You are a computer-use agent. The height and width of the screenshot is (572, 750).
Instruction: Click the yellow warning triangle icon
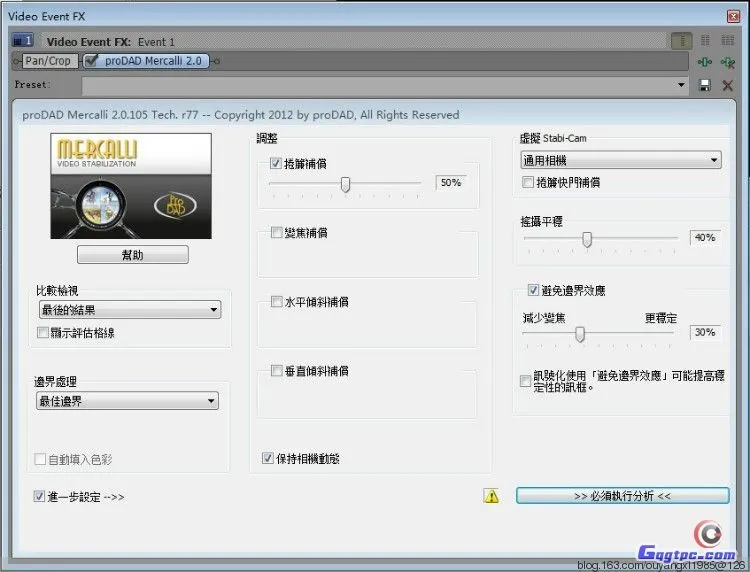coord(491,496)
